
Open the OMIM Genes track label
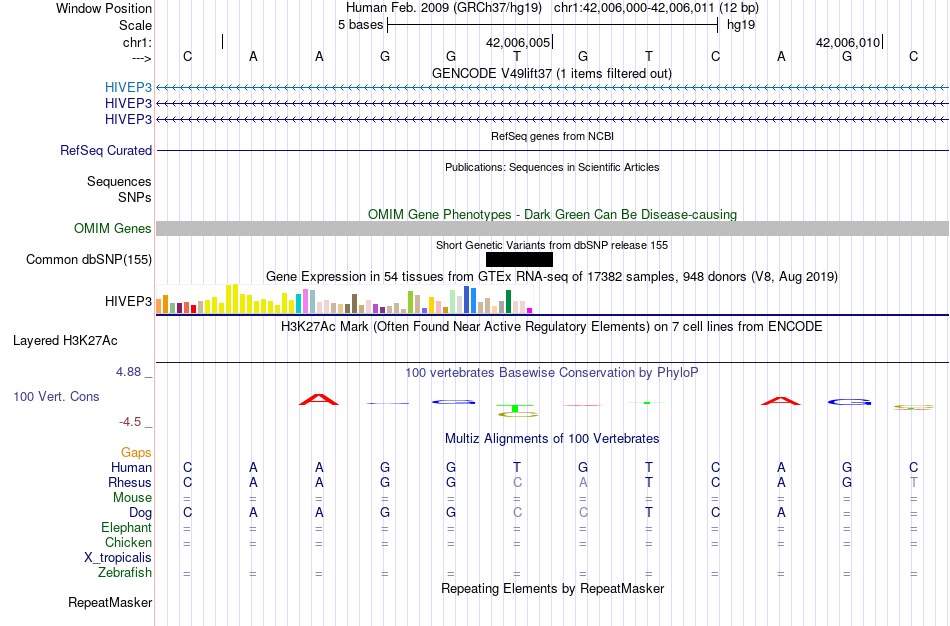(113, 228)
